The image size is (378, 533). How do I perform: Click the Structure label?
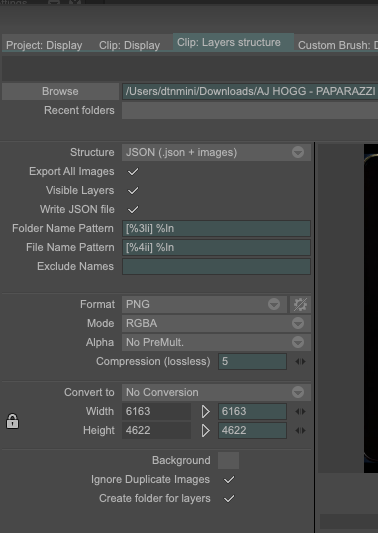coord(92,152)
